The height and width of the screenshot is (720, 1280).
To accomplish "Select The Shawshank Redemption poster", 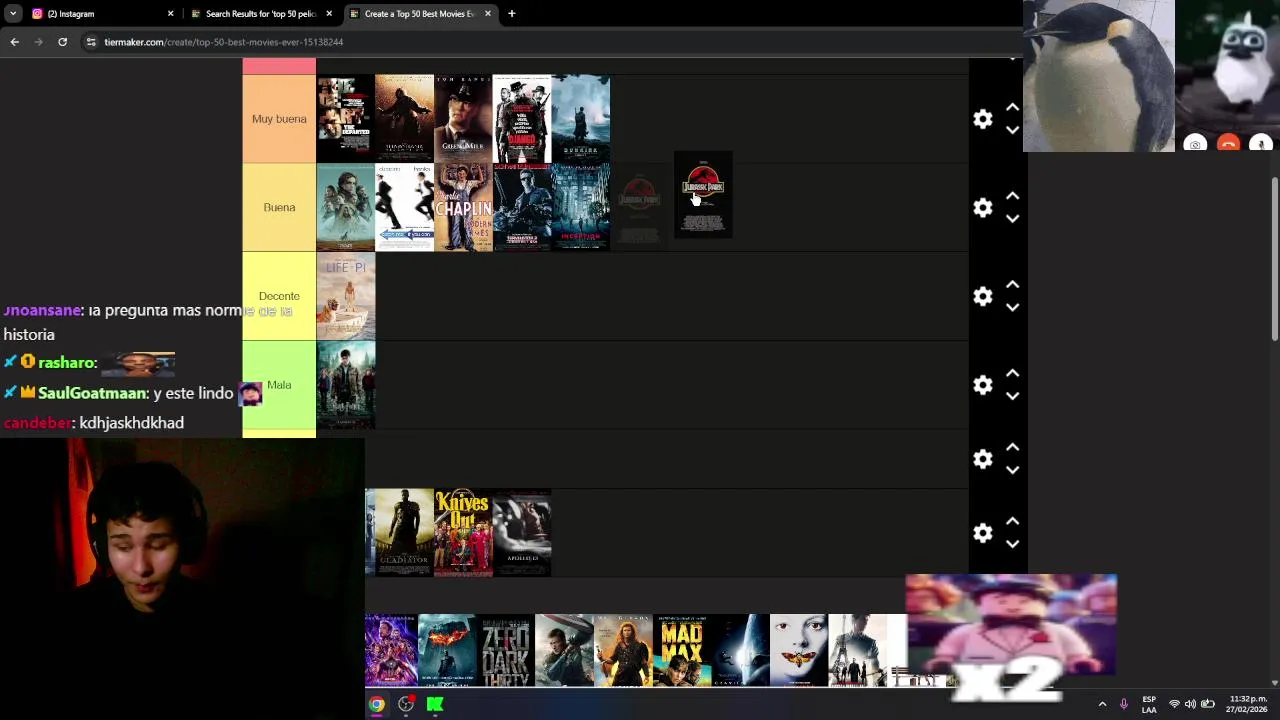I will 404,118.
